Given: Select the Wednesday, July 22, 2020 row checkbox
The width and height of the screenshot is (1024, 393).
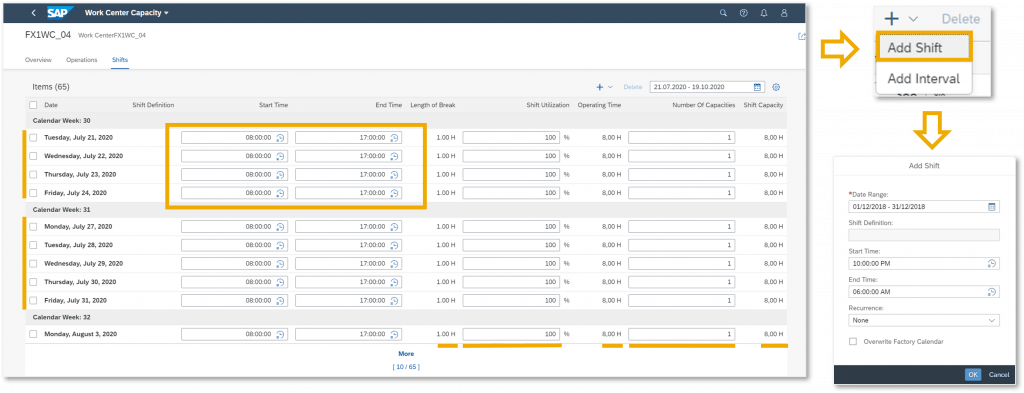Looking at the screenshot, I should tap(33, 156).
